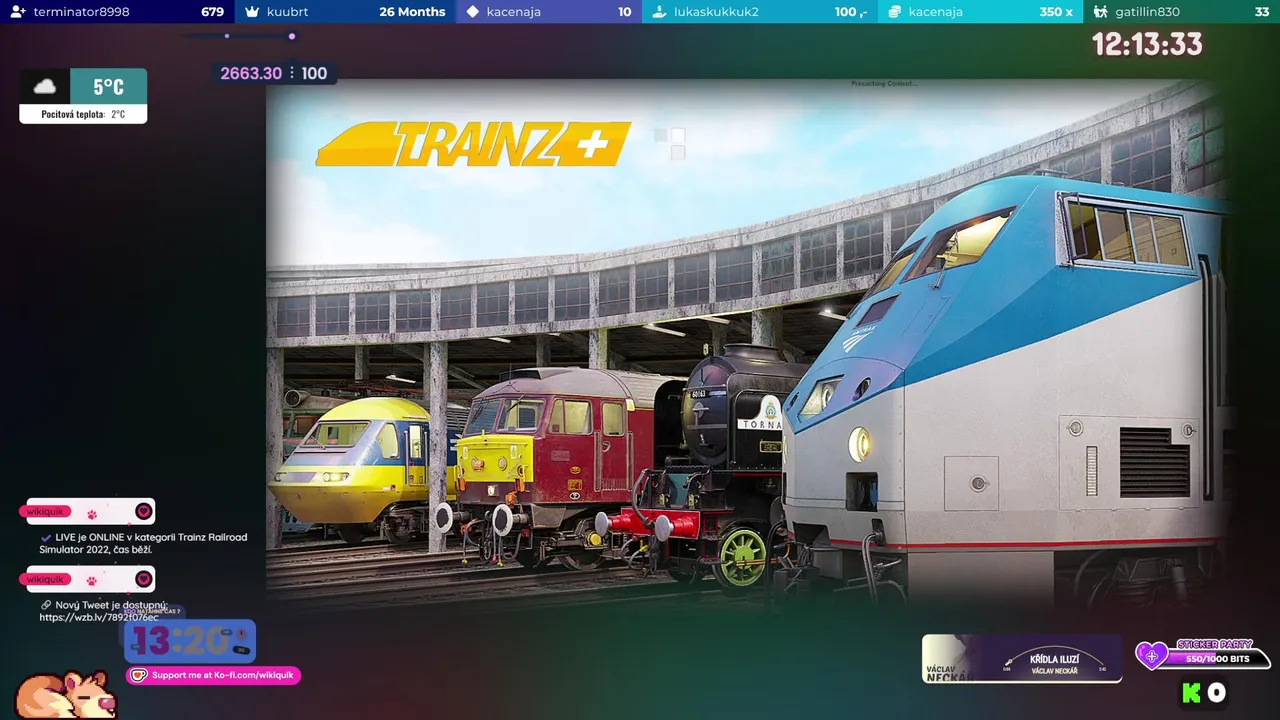This screenshot has width=1280, height=720.
Task: Click the diamond bits icon beside kacenaja 10
Action: click(474, 12)
